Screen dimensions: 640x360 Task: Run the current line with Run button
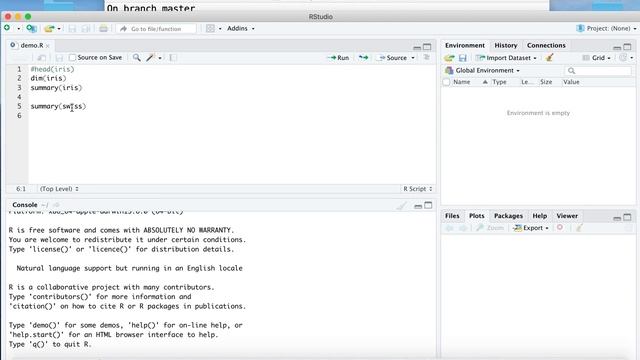click(338, 58)
